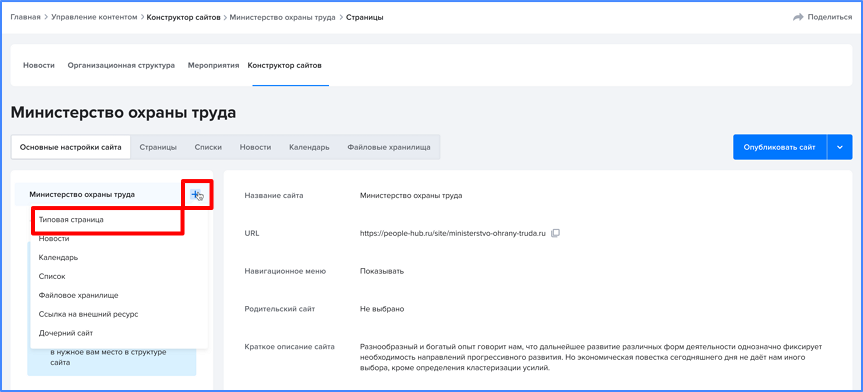Image resolution: width=863 pixels, height=392 pixels.
Task: Open Управление контентом breadcrumb
Action: pos(94,17)
